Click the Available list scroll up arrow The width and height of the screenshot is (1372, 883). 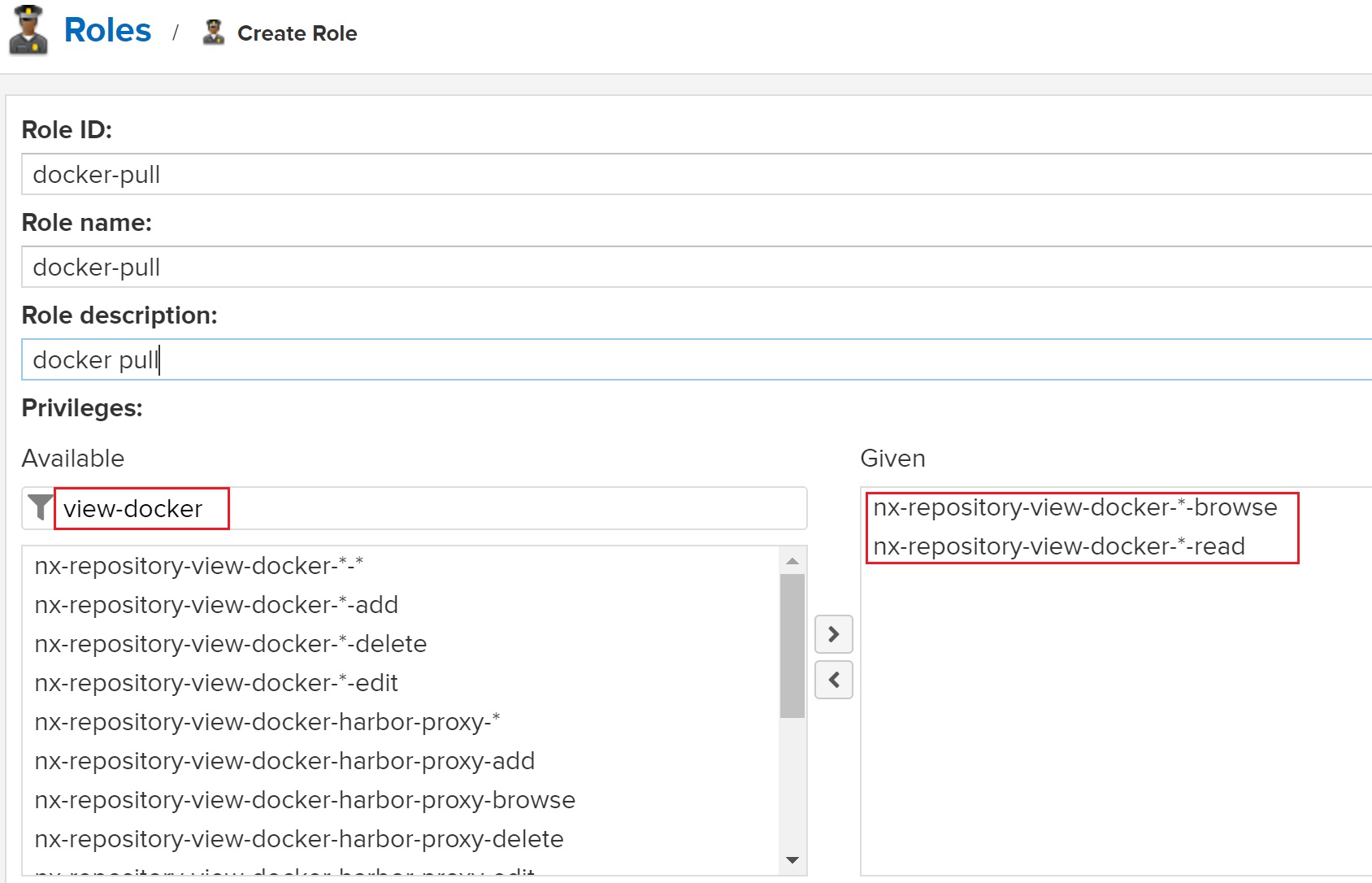click(x=792, y=560)
